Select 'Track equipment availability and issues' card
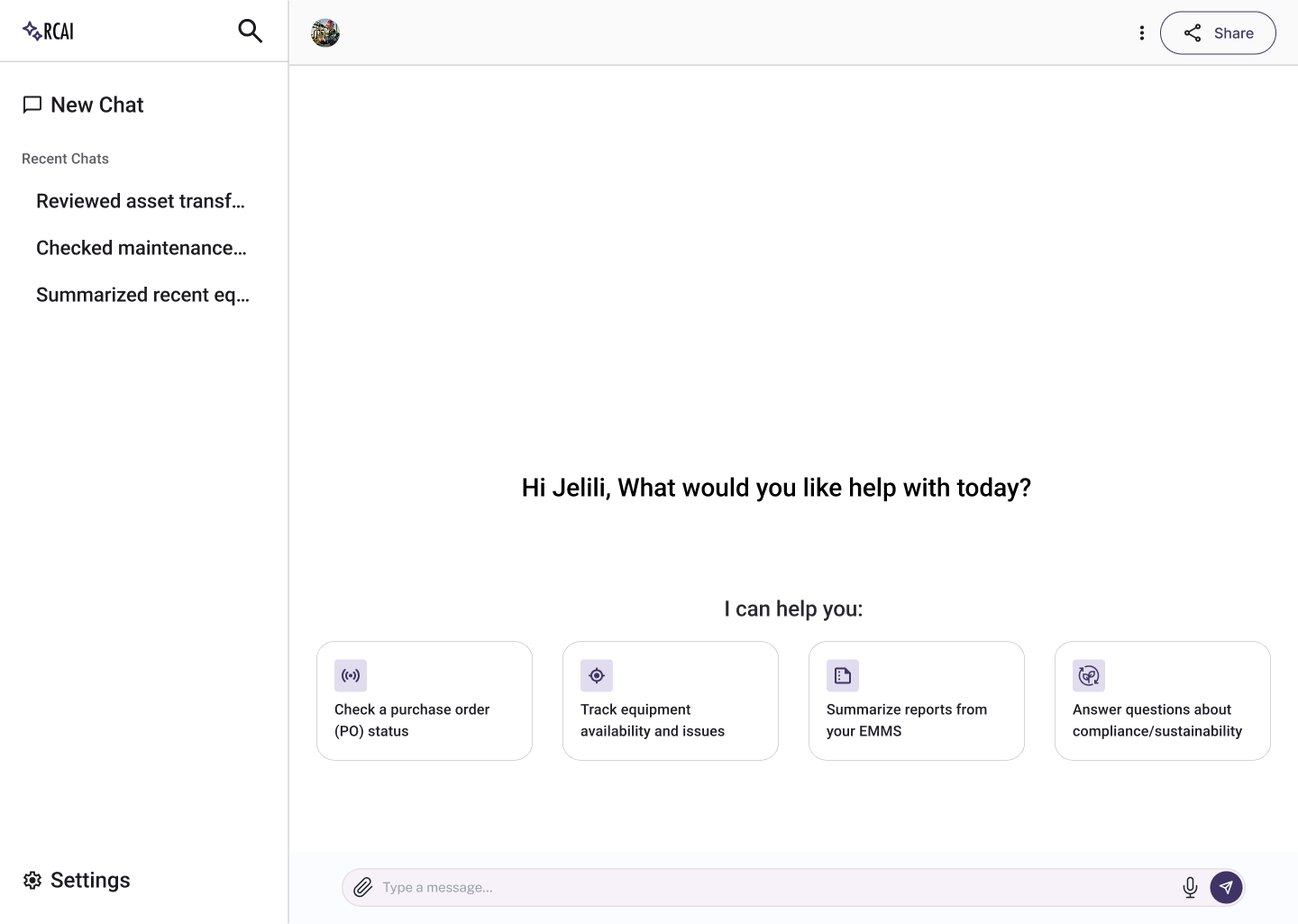The width and height of the screenshot is (1298, 924). coord(671,700)
